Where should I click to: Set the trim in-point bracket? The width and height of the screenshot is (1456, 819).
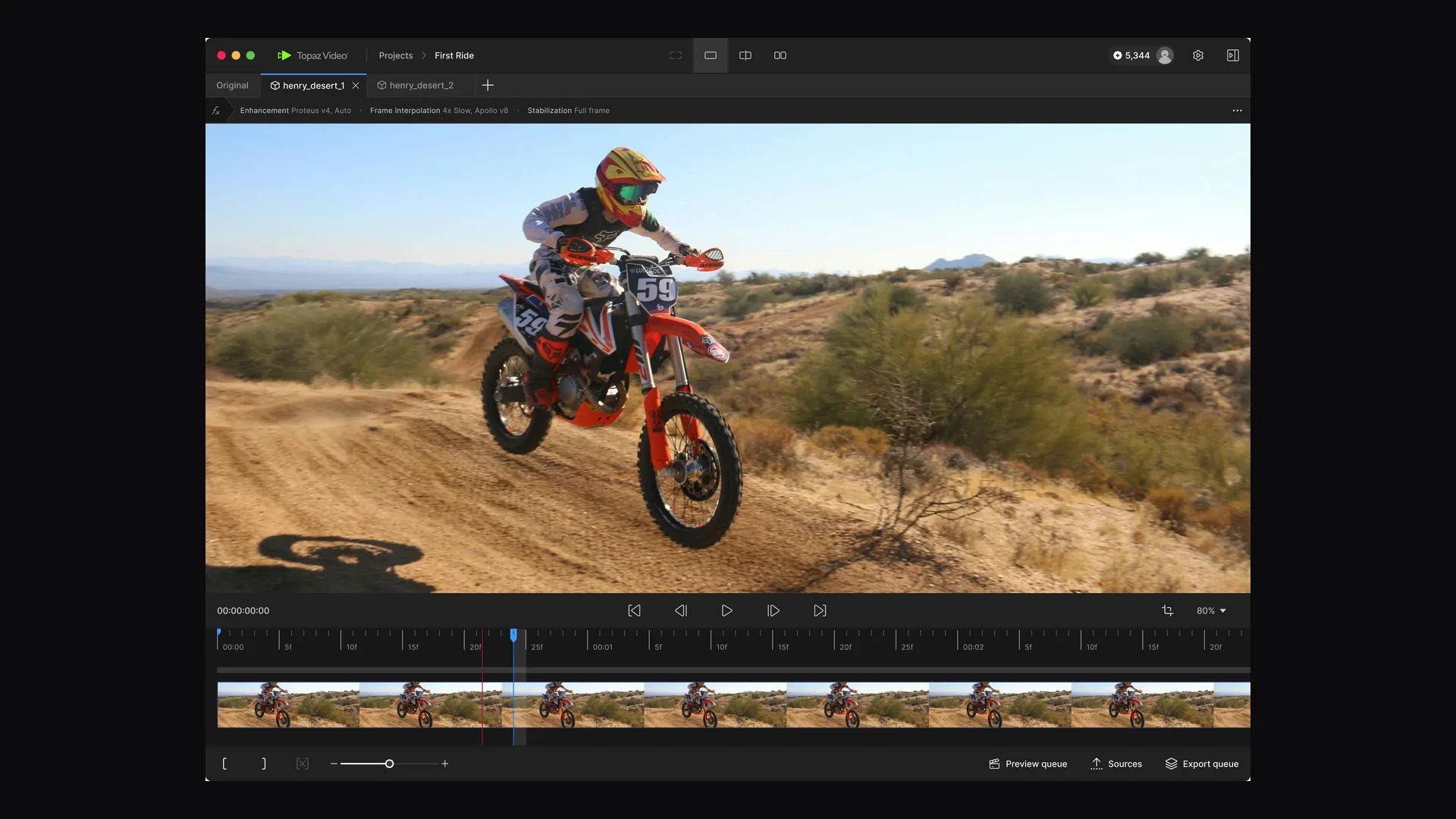(224, 764)
